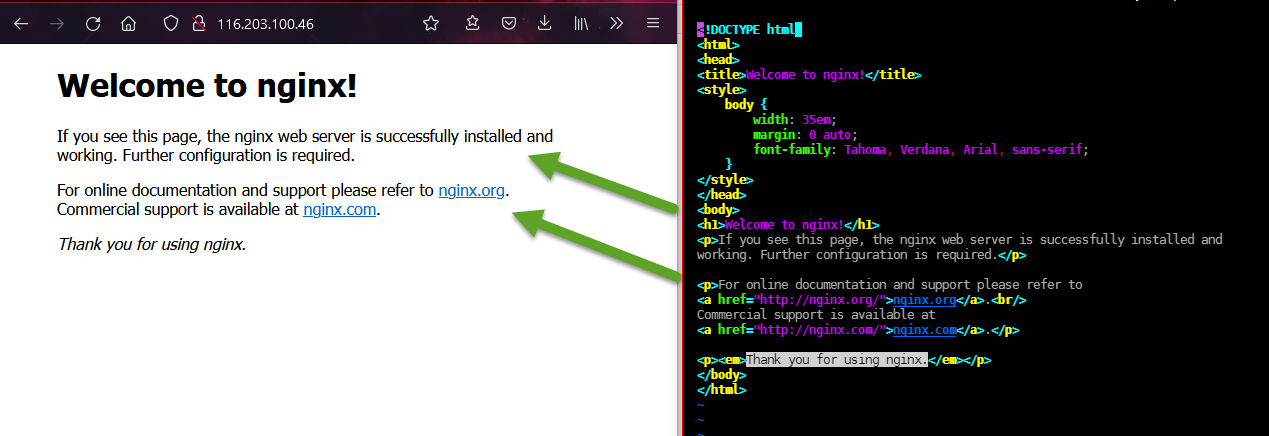Image resolution: width=1269 pixels, height=436 pixels.
Task: Click the 'Welcome to nginx!' heading
Action: 207,86
